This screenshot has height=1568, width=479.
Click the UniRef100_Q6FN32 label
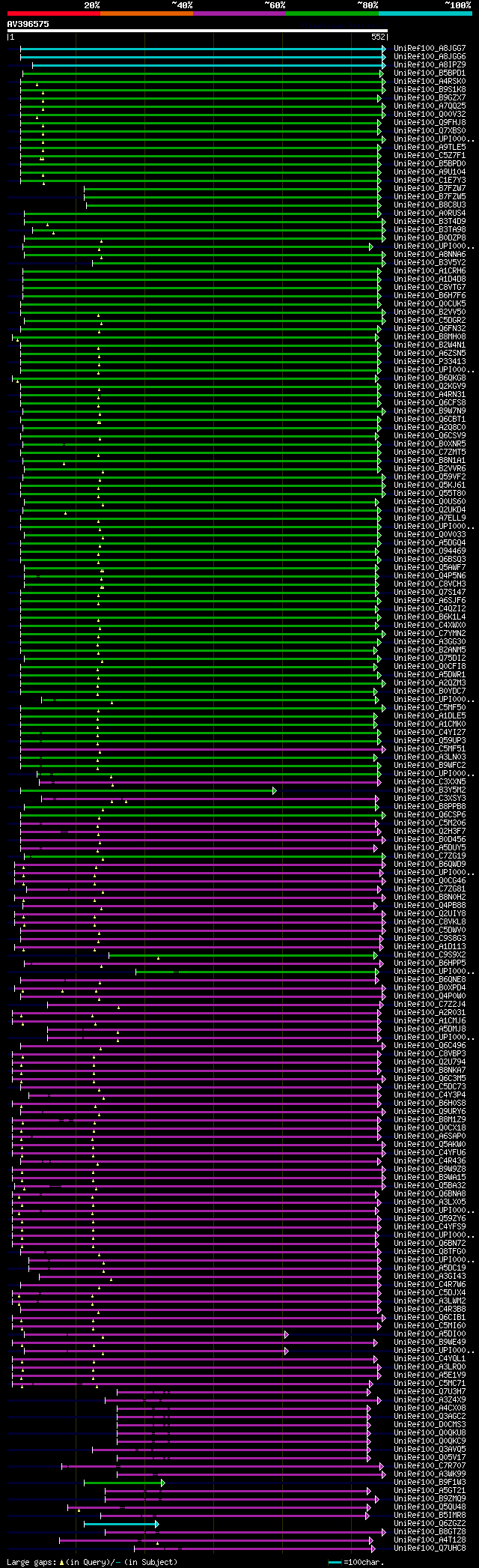430,329
